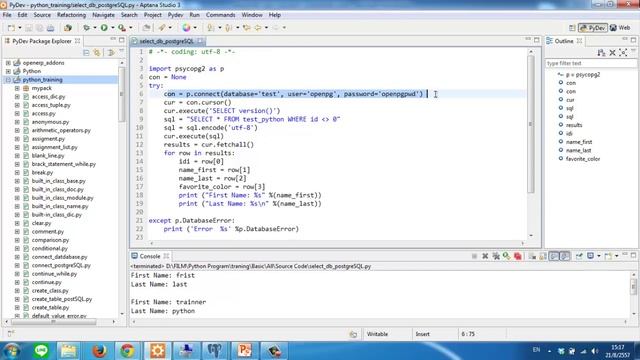Click the New file toolbar icon
The image size is (640, 360).
click(x=11, y=28)
